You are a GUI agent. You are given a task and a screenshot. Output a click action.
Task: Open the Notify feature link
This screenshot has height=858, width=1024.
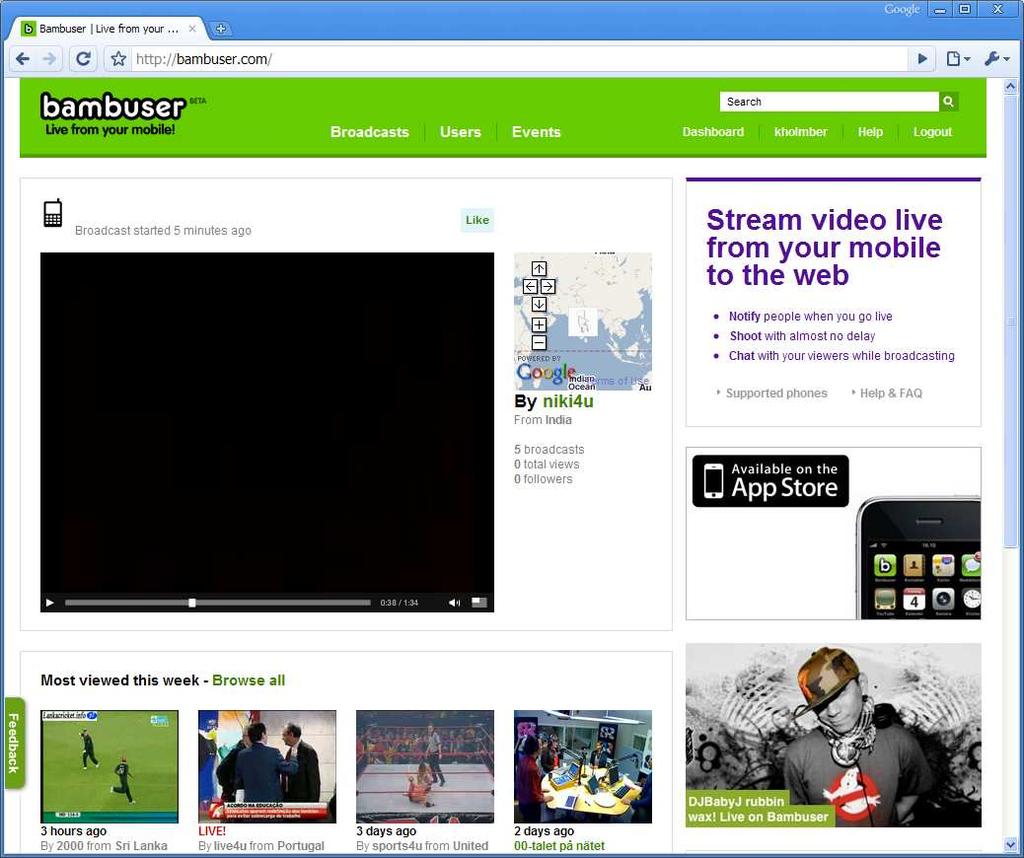[x=744, y=316]
